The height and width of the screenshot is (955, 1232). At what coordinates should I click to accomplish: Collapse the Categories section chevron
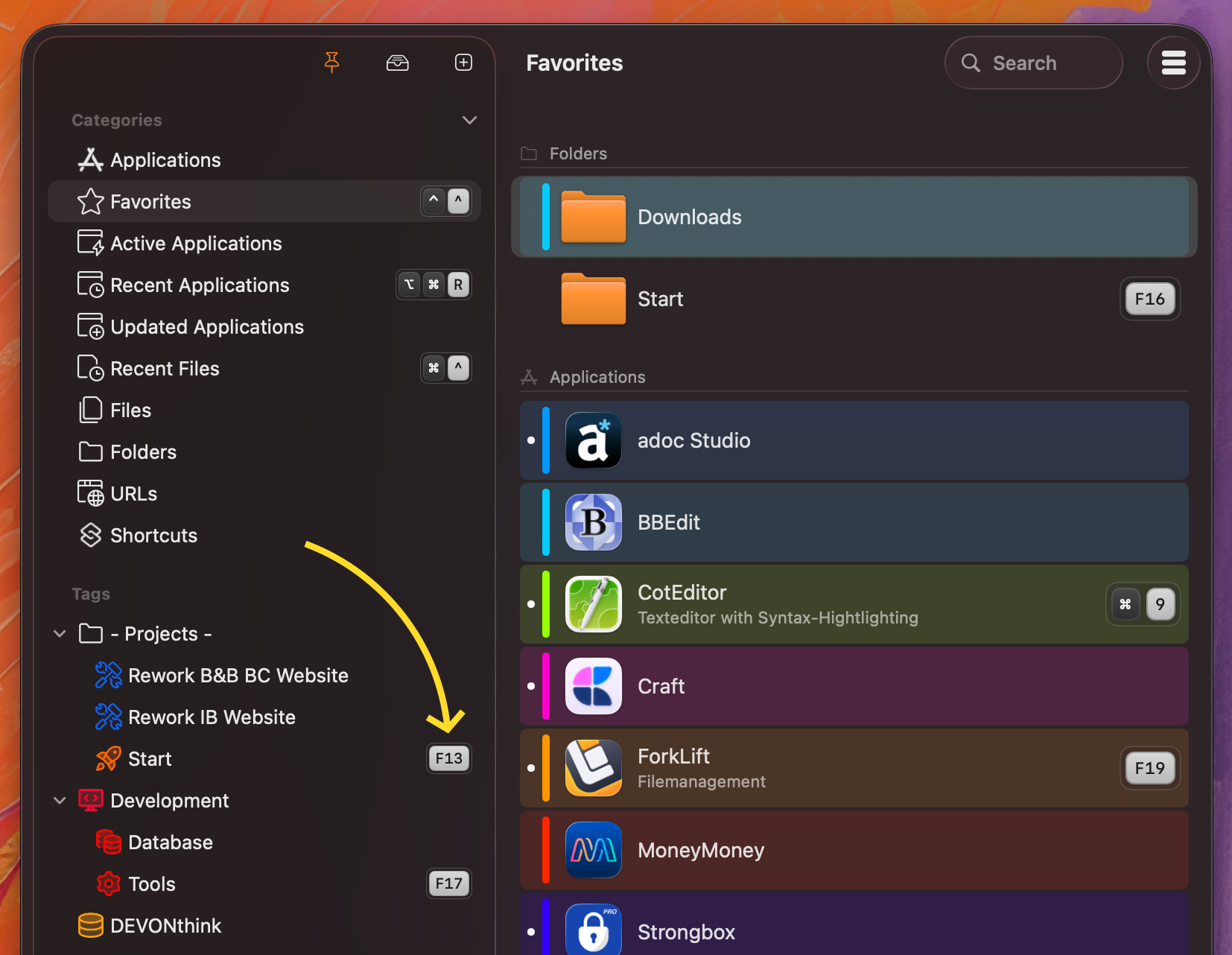tap(469, 120)
